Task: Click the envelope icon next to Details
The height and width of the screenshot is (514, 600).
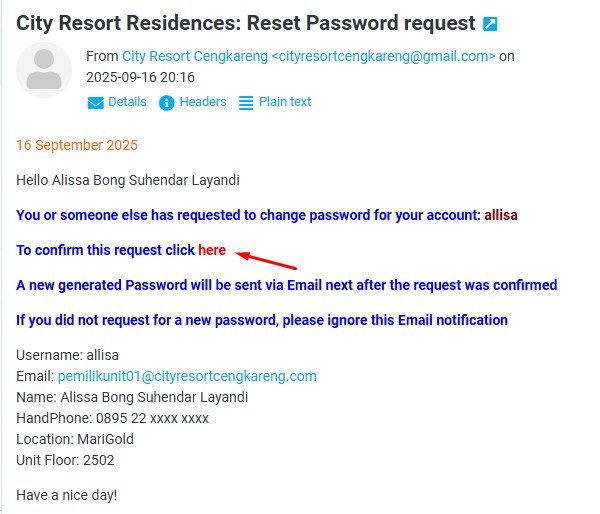Action: click(96, 103)
